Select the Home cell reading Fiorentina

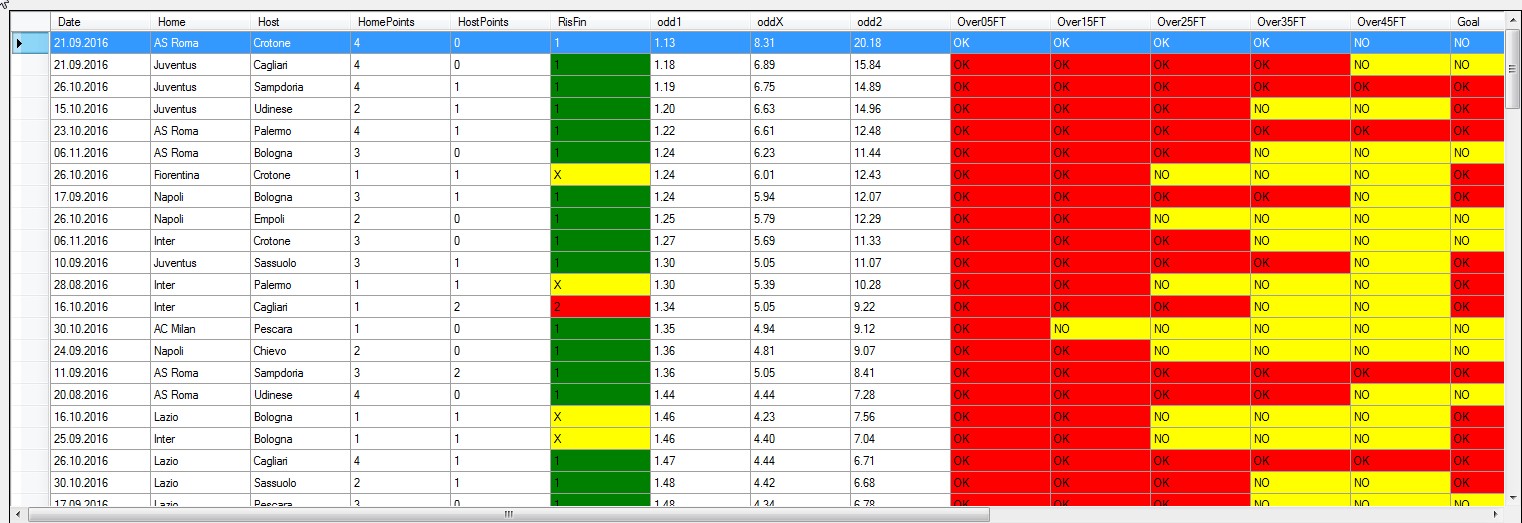[200, 175]
